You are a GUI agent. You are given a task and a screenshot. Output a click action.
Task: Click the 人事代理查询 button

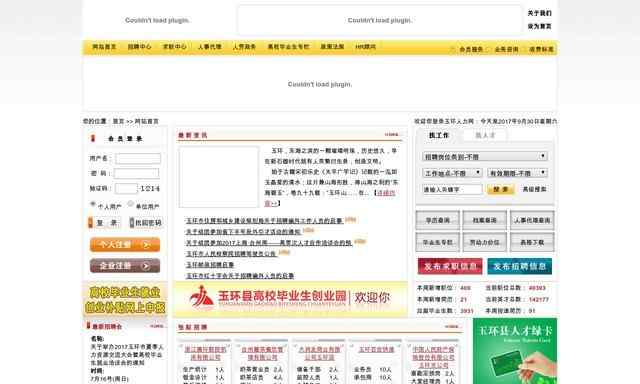532,220
